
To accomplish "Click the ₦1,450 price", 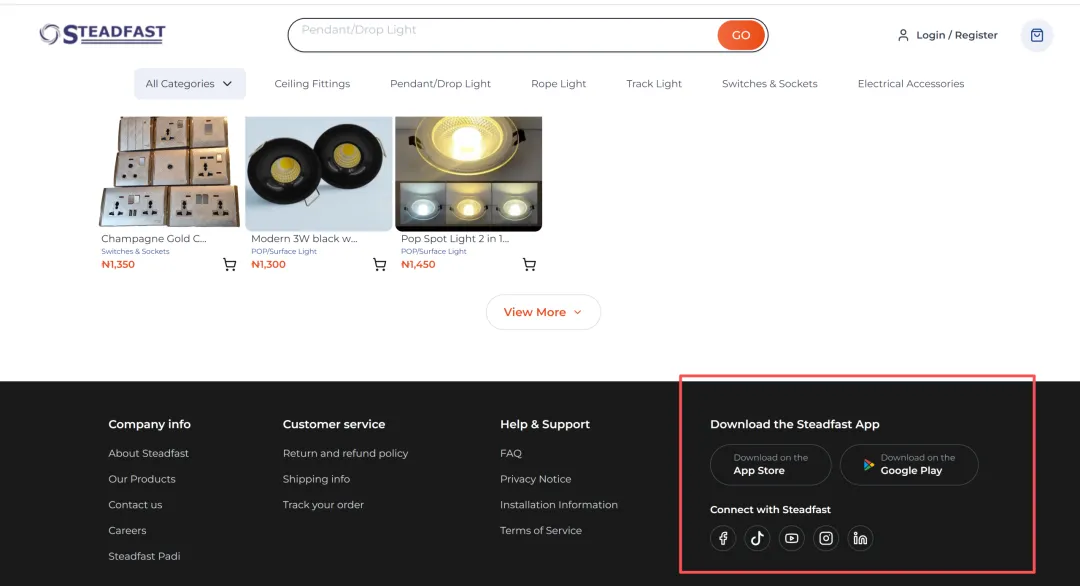I will (x=418, y=264).
